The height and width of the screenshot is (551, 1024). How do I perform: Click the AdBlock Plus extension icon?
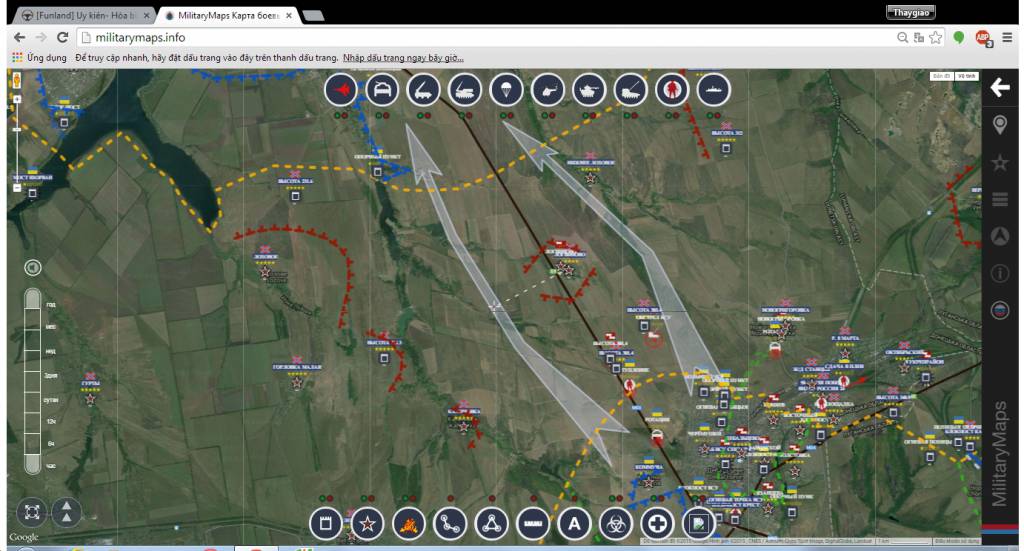[983, 38]
